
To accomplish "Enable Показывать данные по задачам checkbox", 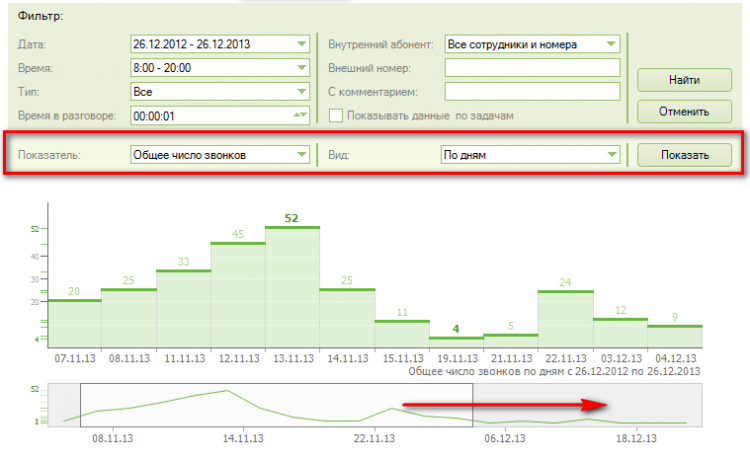I will coord(336,116).
